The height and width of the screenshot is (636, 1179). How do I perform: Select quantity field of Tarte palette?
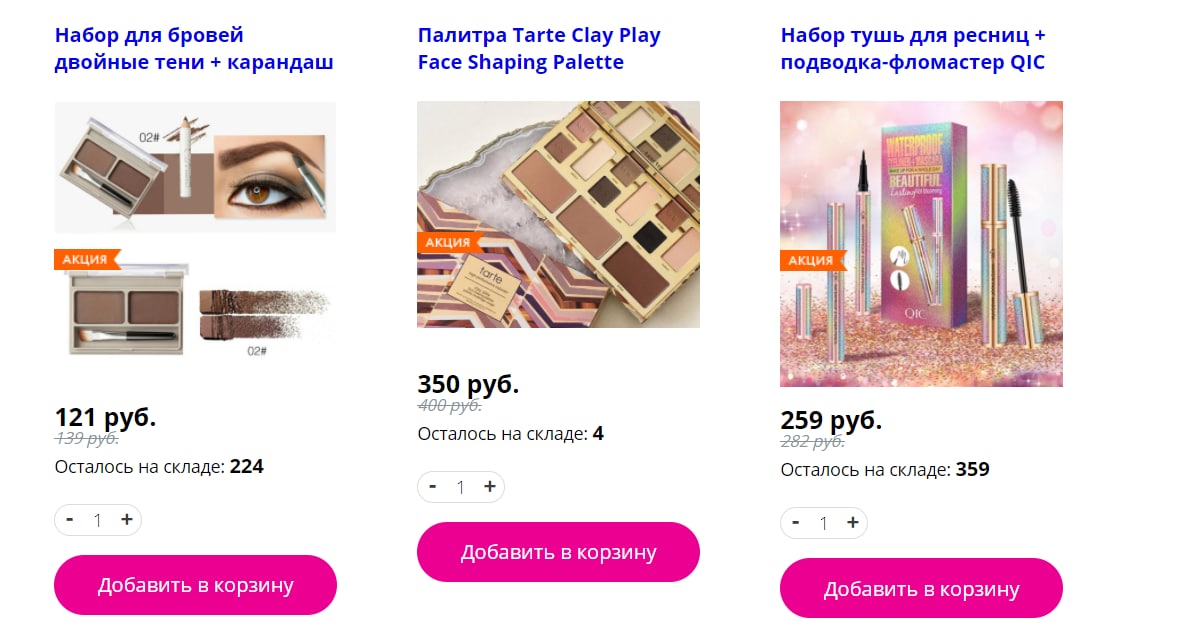pos(460,487)
